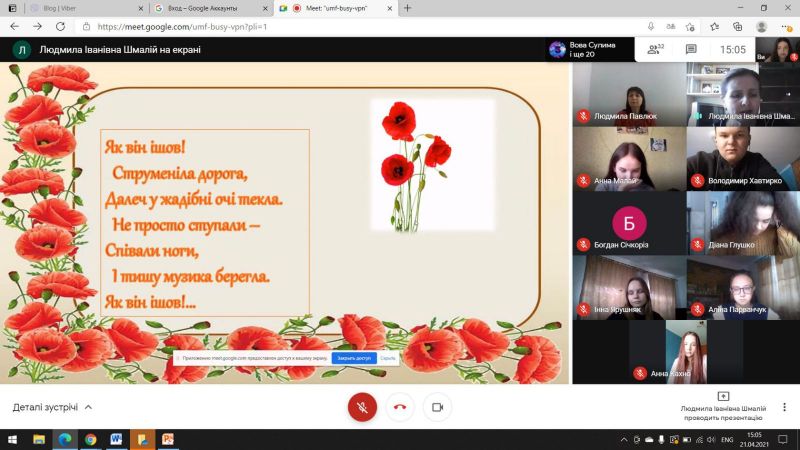The width and height of the screenshot is (800, 450).
Task: Click microphone permission icon in address bar
Action: pyautogui.click(x=651, y=27)
